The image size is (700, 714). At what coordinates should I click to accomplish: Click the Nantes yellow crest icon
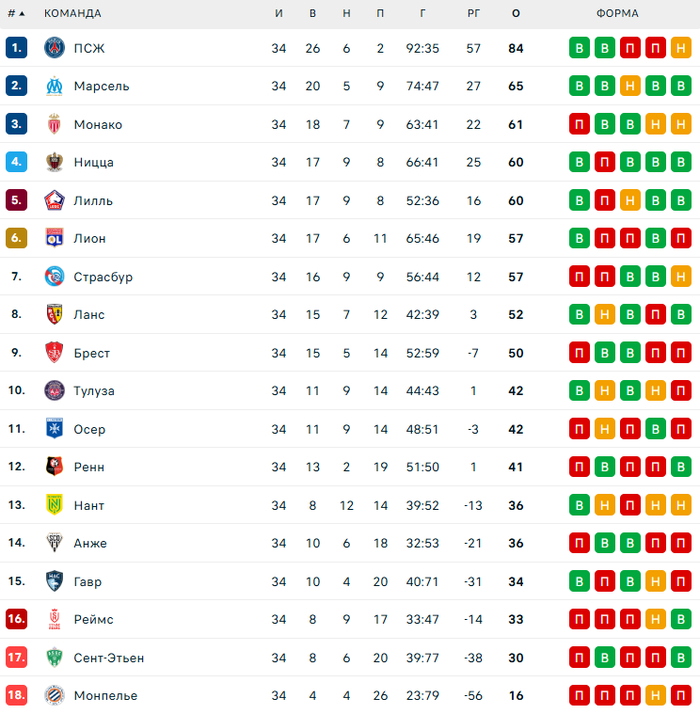click(54, 505)
